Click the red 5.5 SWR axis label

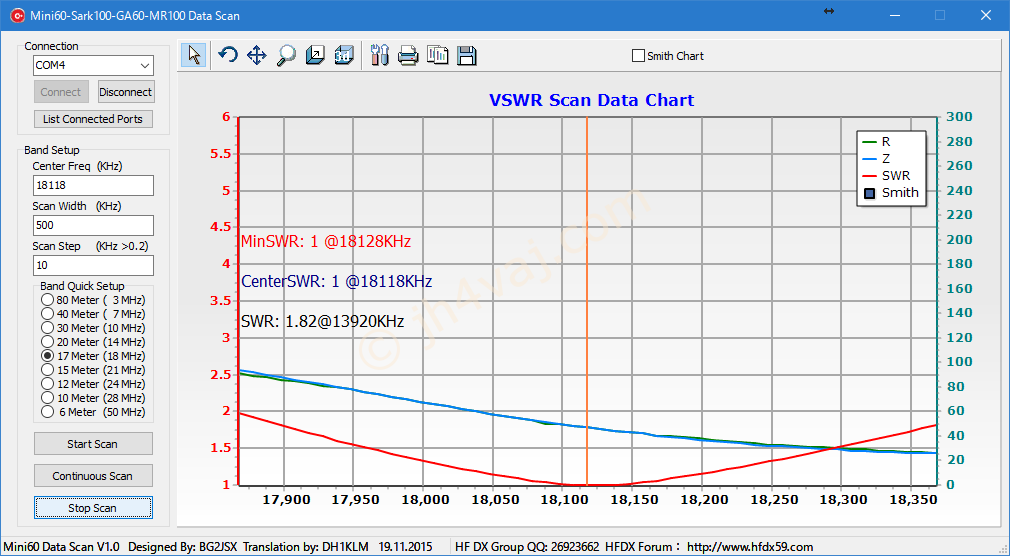(x=220, y=154)
